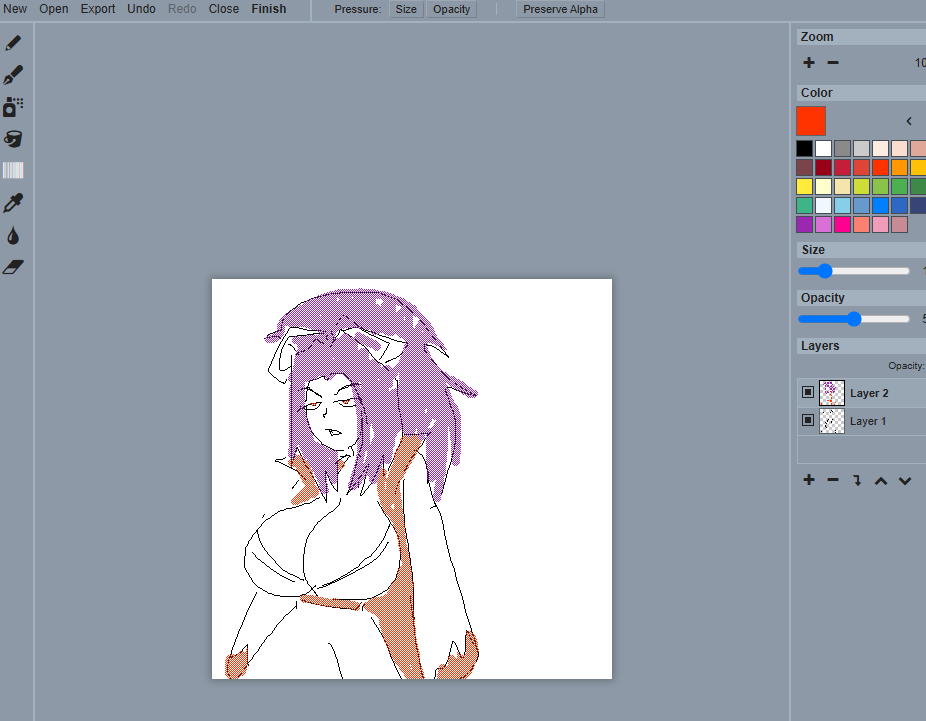Select Layer 1 thumbnail
The width and height of the screenshot is (926, 721).
click(x=832, y=421)
